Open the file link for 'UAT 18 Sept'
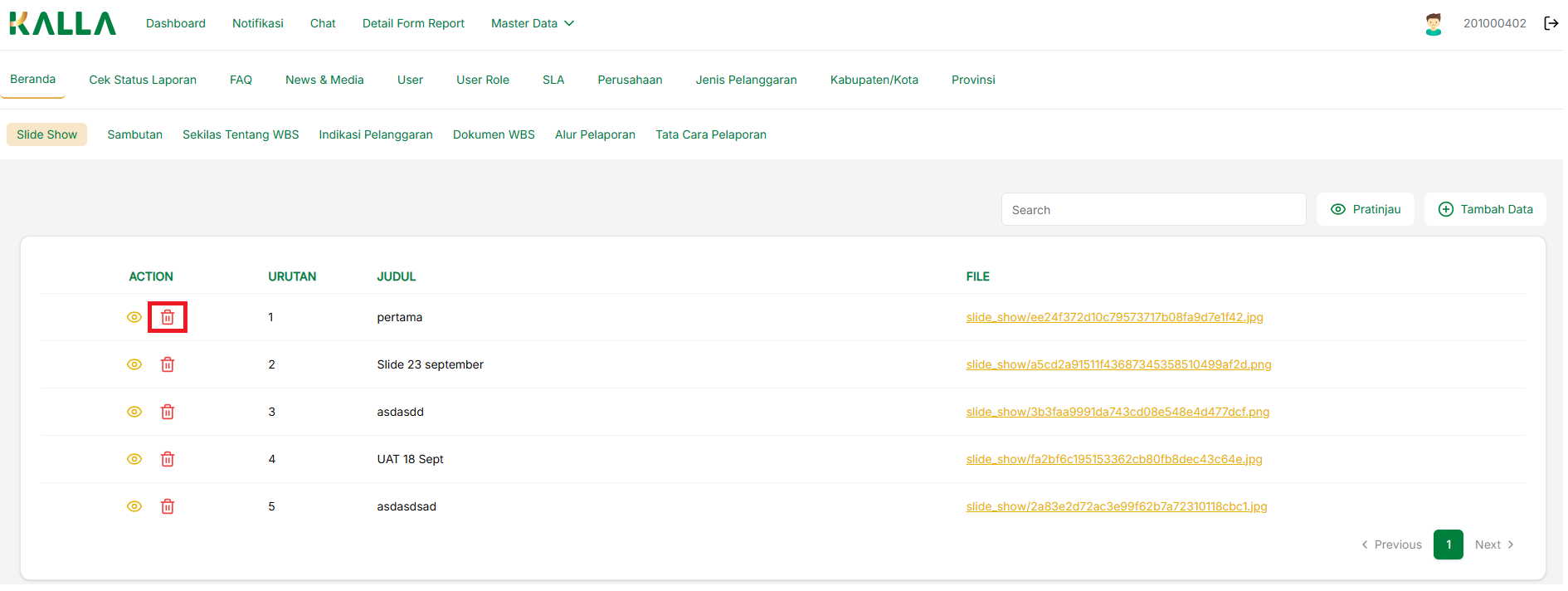This screenshot has height=591, width=1568. (x=1113, y=459)
